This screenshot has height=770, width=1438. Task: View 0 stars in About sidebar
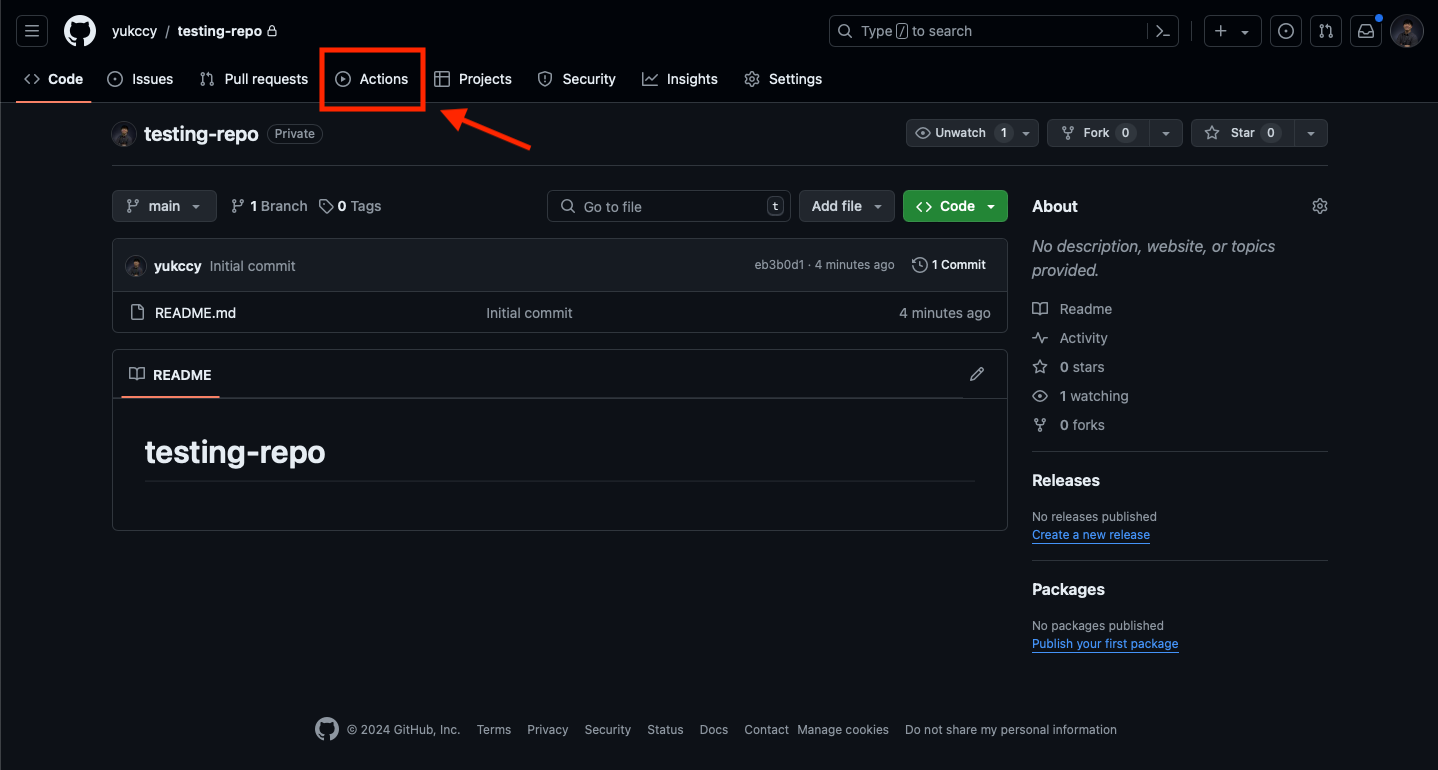point(1068,367)
